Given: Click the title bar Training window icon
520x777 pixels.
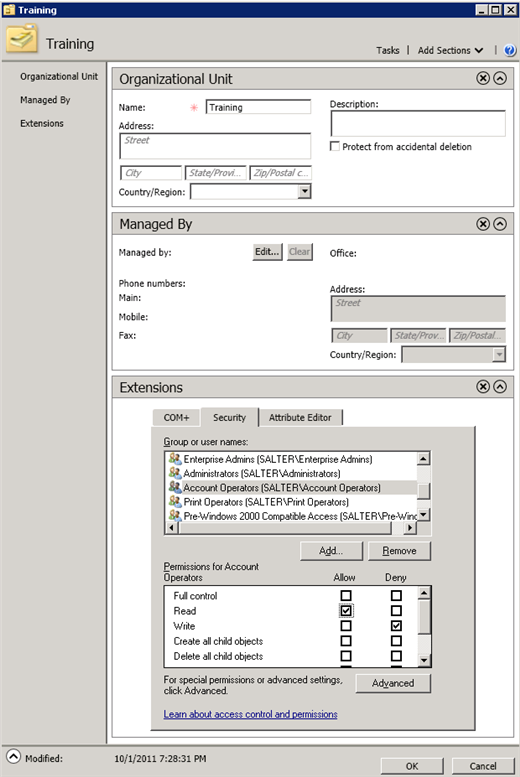Looking at the screenshot, I should point(9,10).
